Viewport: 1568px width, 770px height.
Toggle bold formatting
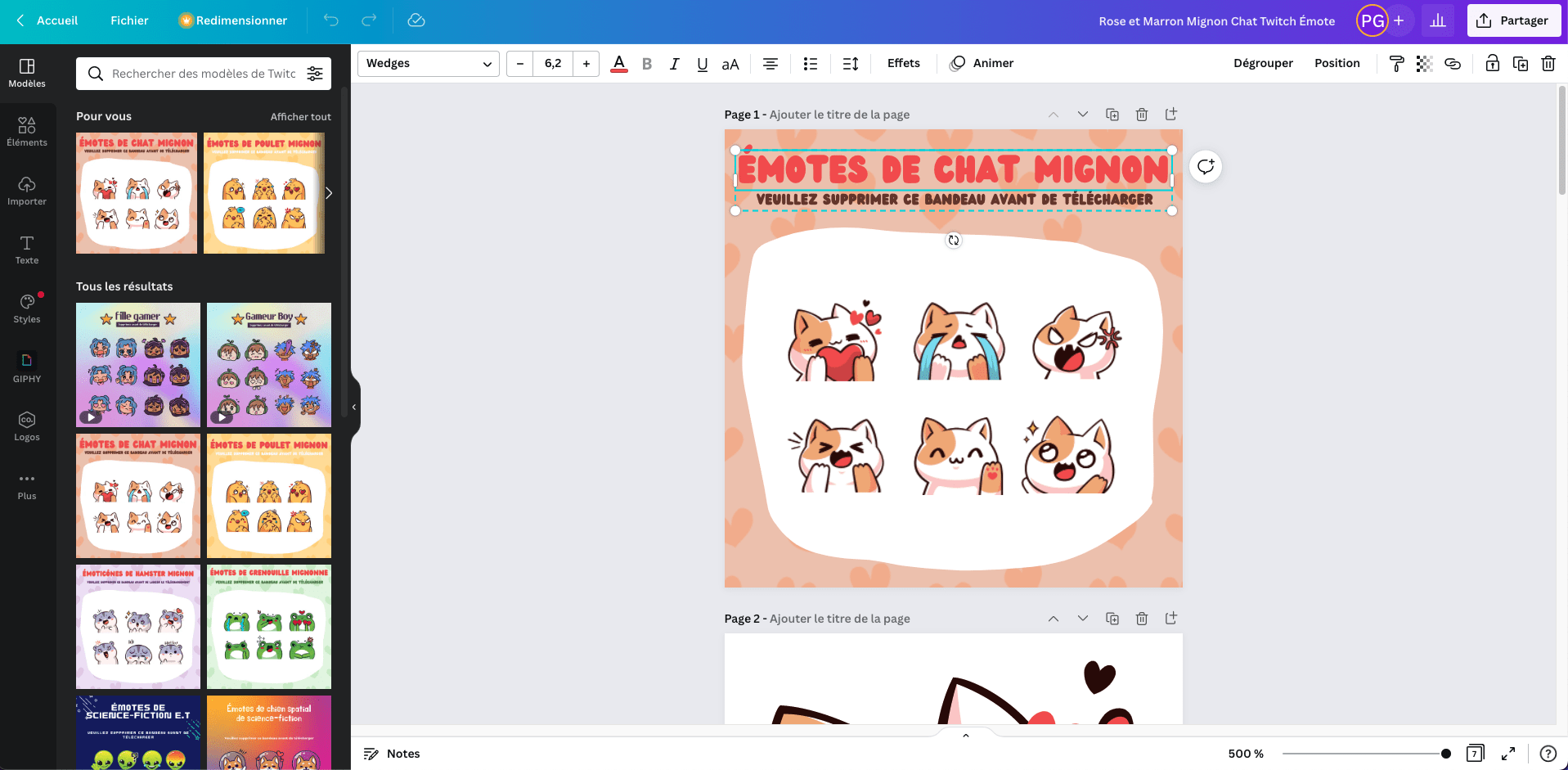pos(647,64)
